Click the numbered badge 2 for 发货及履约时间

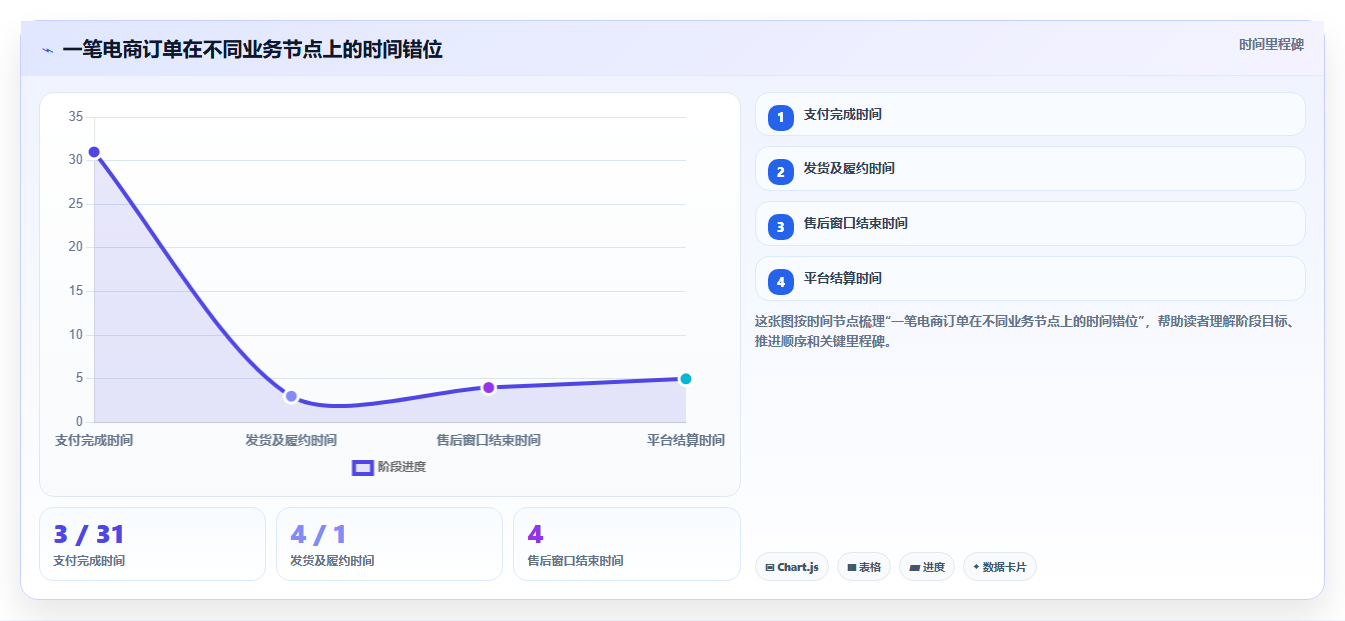point(781,172)
